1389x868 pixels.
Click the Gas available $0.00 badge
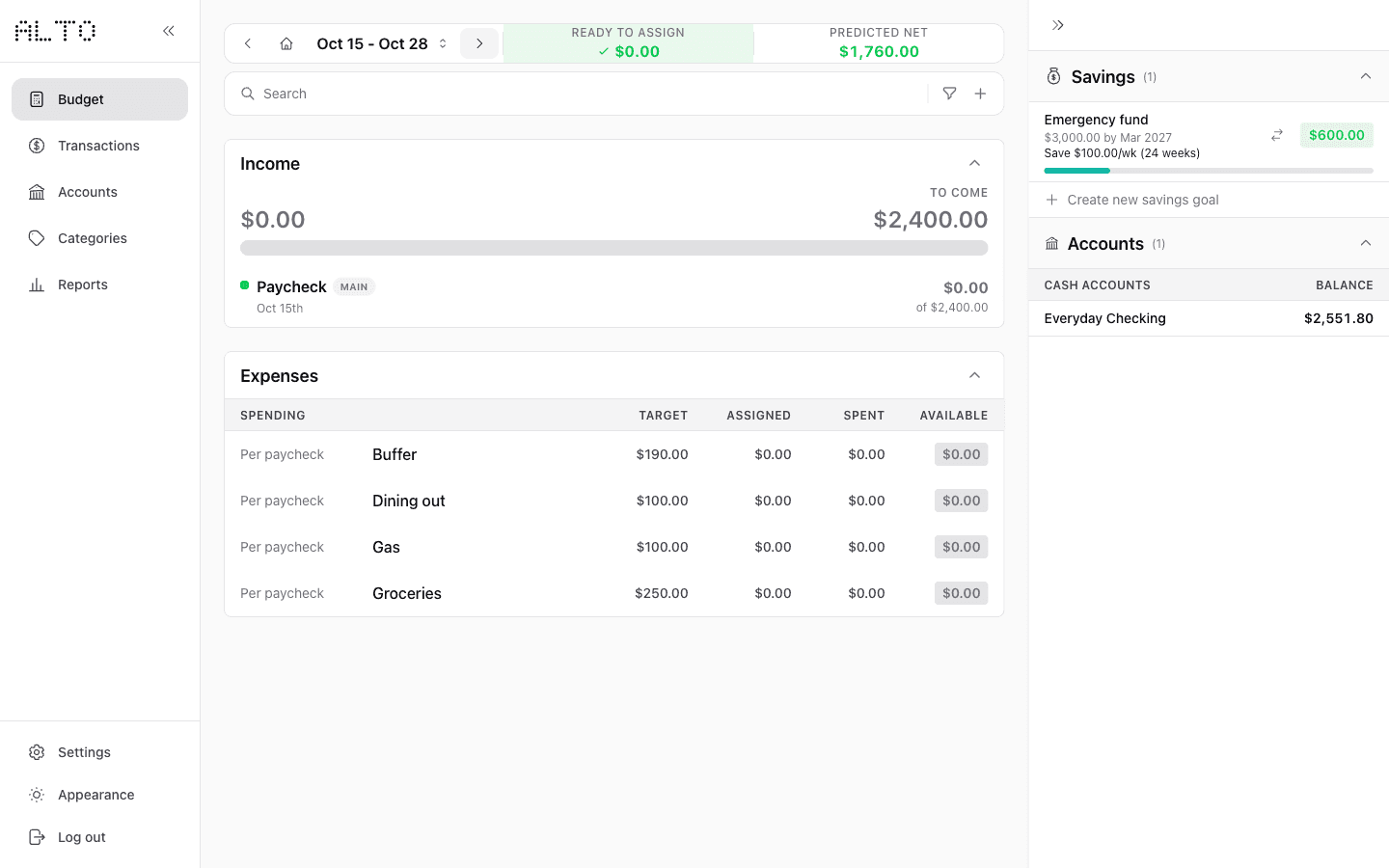[961, 547]
